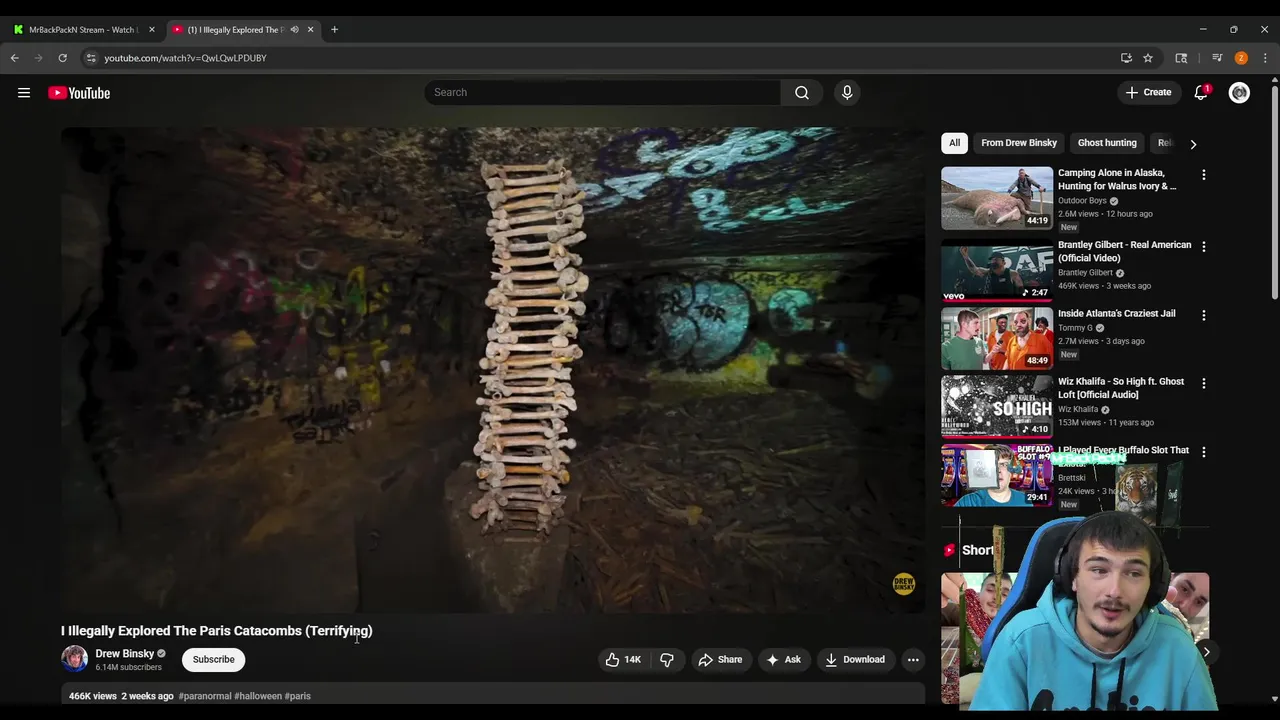
Task: Open options for Camping Alone in Alaska video
Action: [1204, 175]
